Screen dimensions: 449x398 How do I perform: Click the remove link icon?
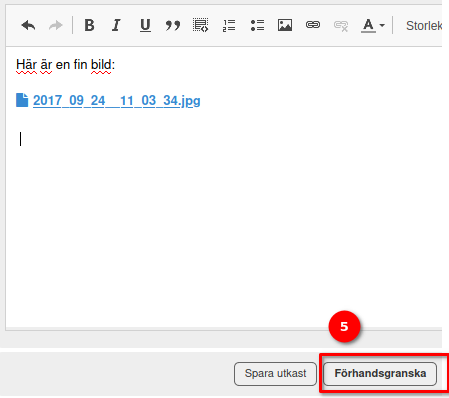(x=341, y=26)
